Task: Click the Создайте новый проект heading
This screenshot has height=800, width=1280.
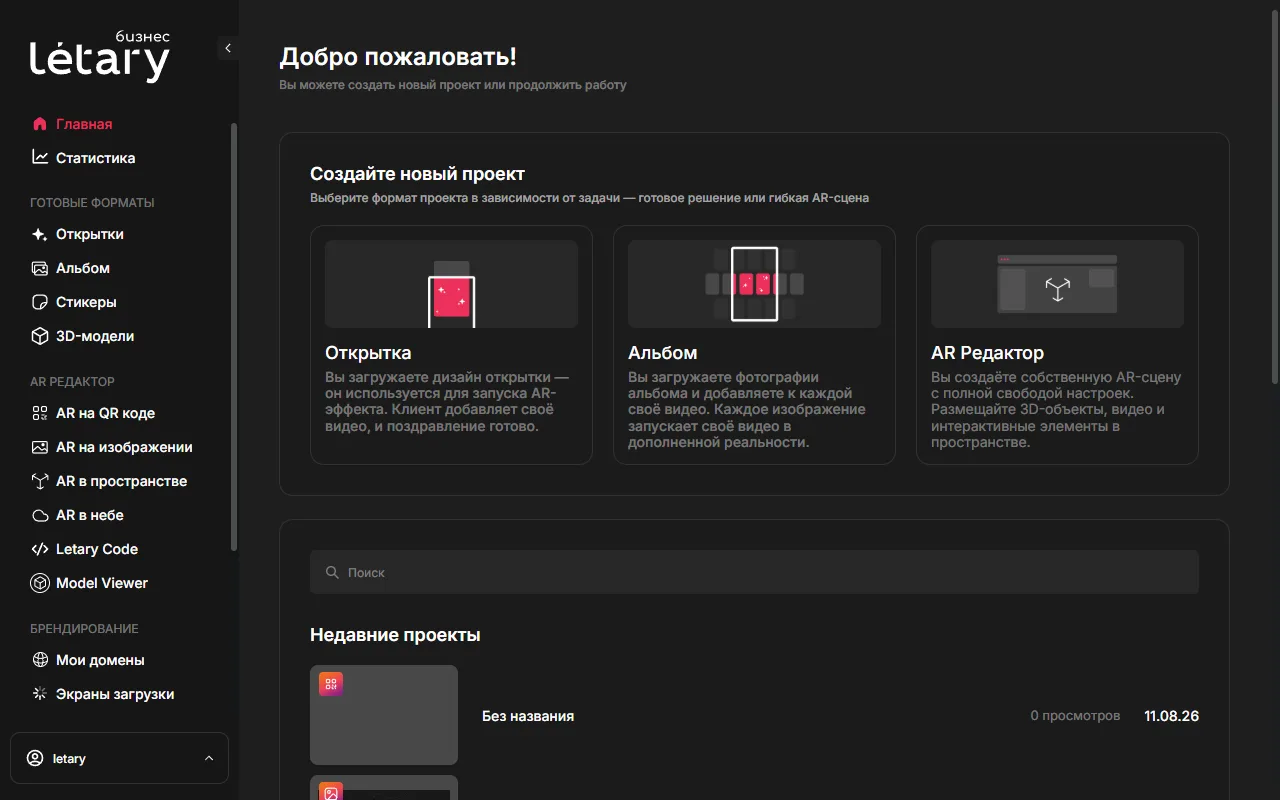Action: (x=417, y=174)
